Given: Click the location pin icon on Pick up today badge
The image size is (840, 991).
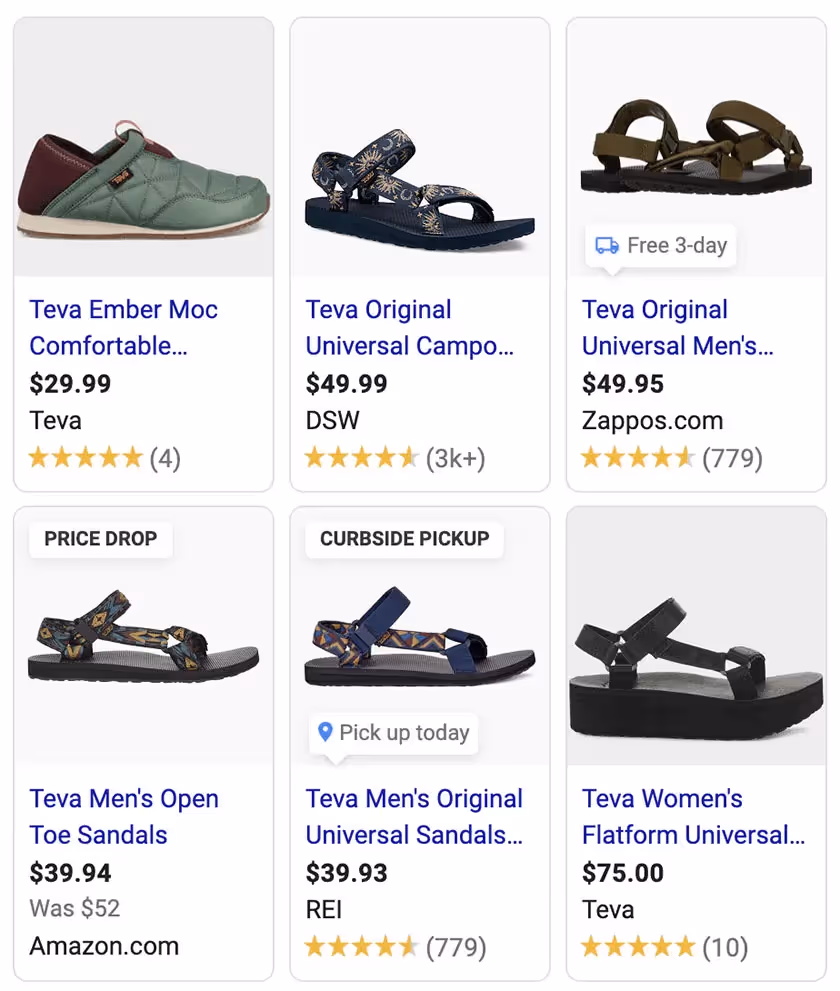Looking at the screenshot, I should click(325, 733).
